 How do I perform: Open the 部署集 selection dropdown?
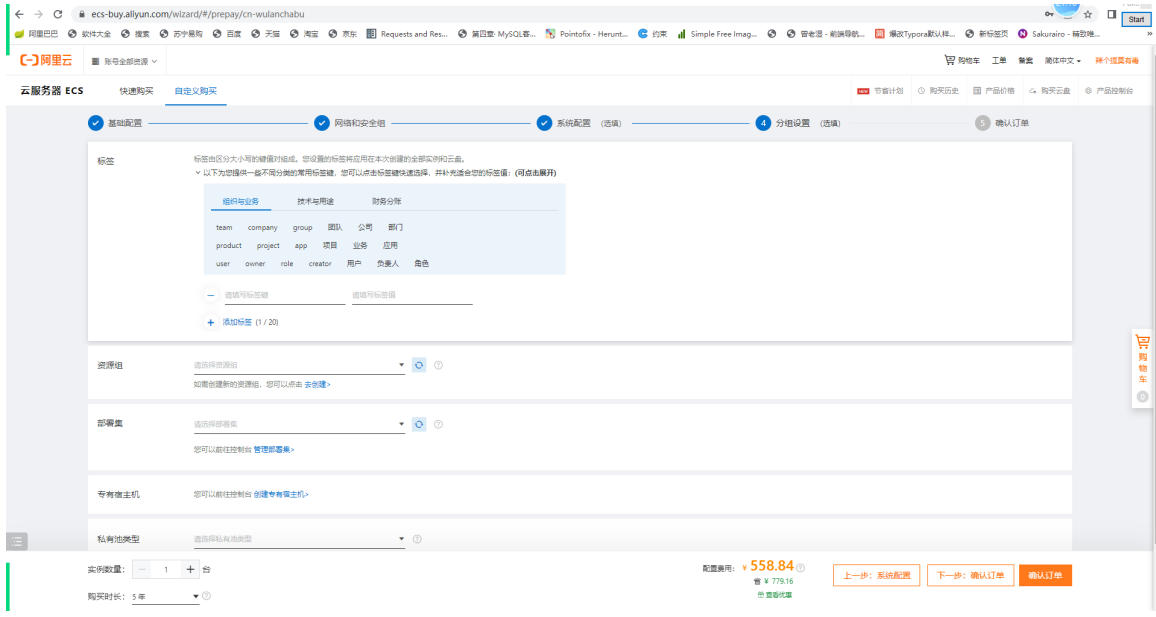[x=299, y=424]
